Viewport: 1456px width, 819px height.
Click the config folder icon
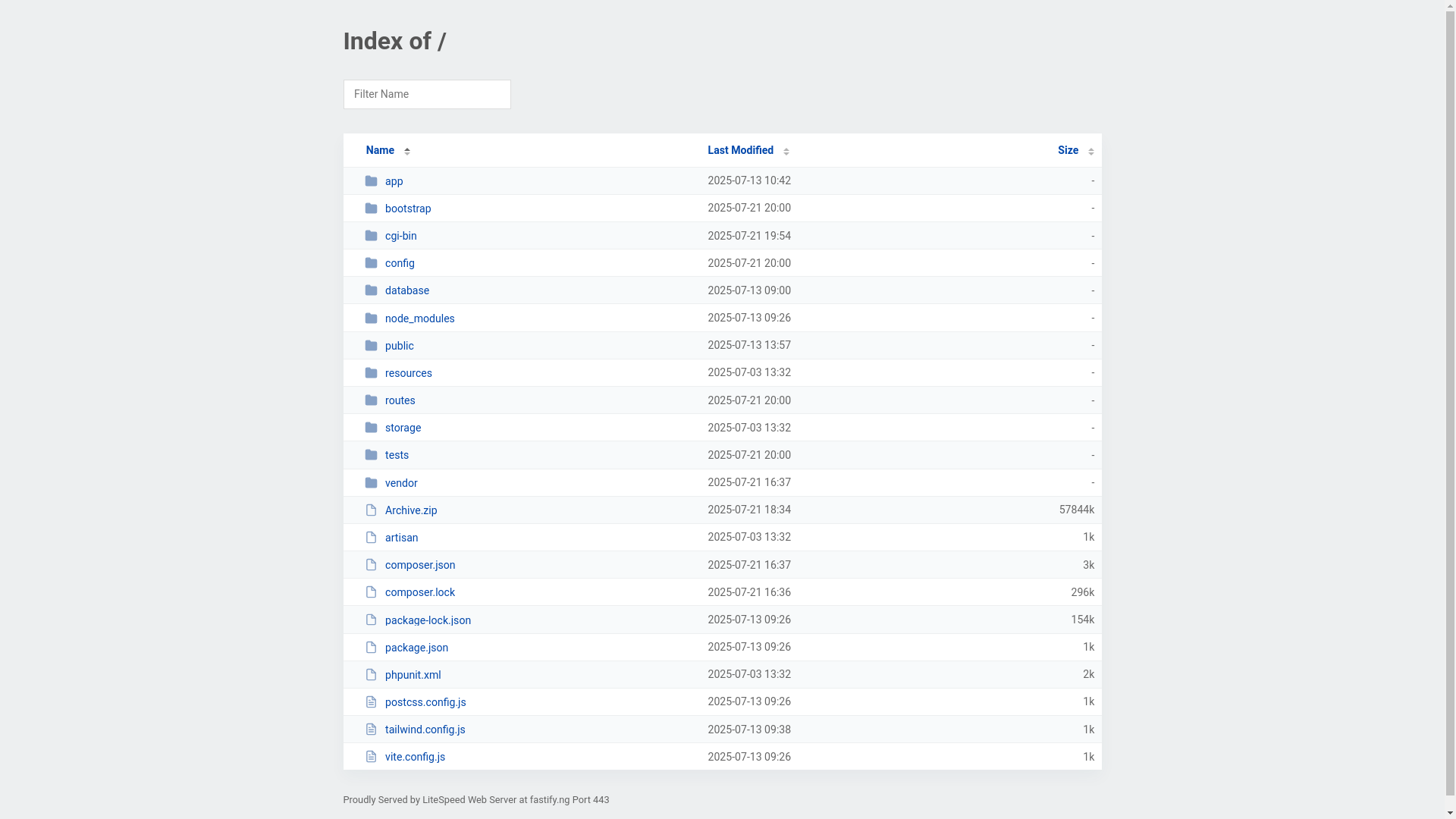[371, 263]
